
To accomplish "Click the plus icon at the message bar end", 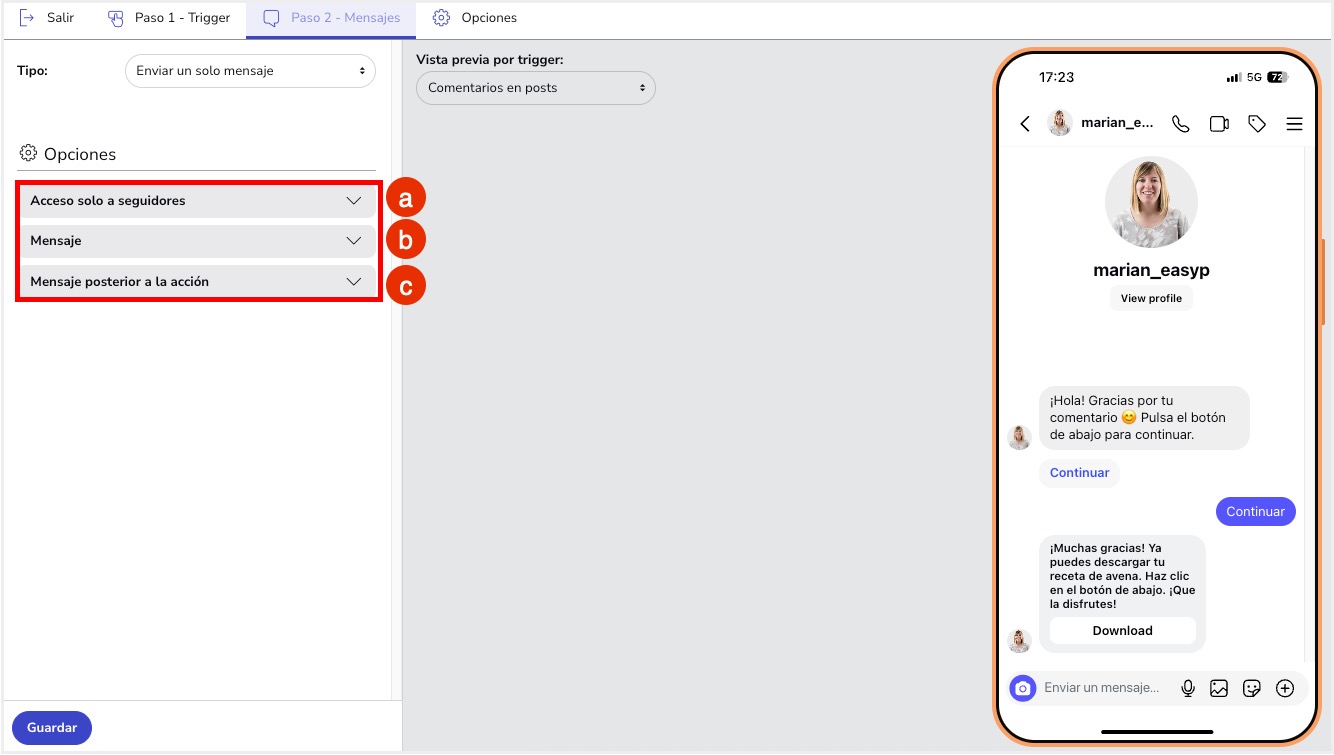I will pyautogui.click(x=1285, y=688).
